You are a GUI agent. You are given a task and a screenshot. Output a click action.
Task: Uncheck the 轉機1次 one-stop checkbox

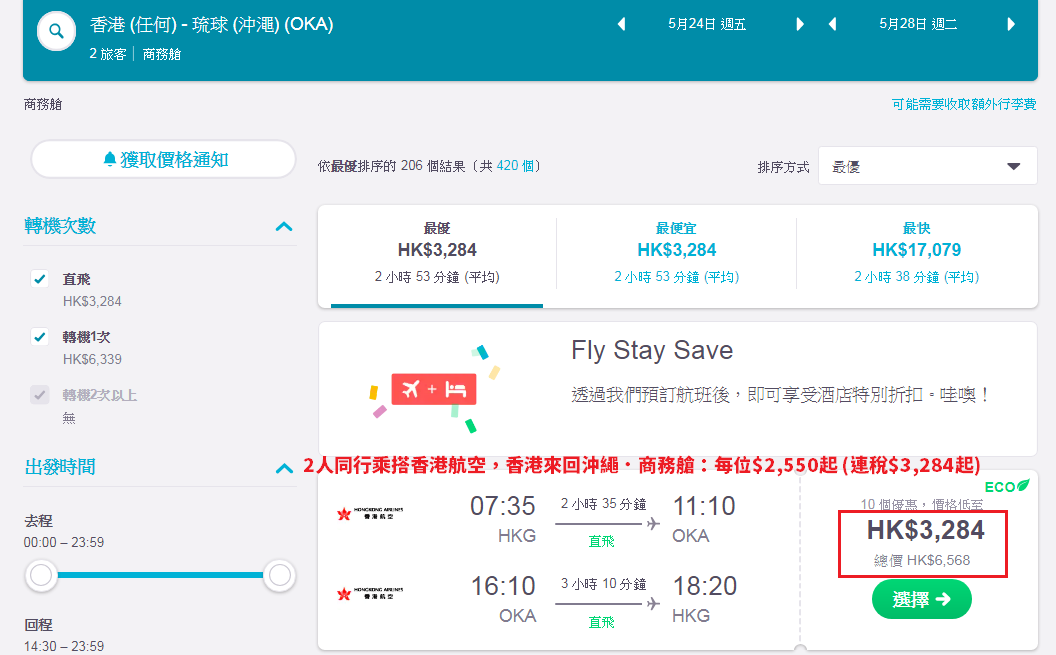point(40,337)
